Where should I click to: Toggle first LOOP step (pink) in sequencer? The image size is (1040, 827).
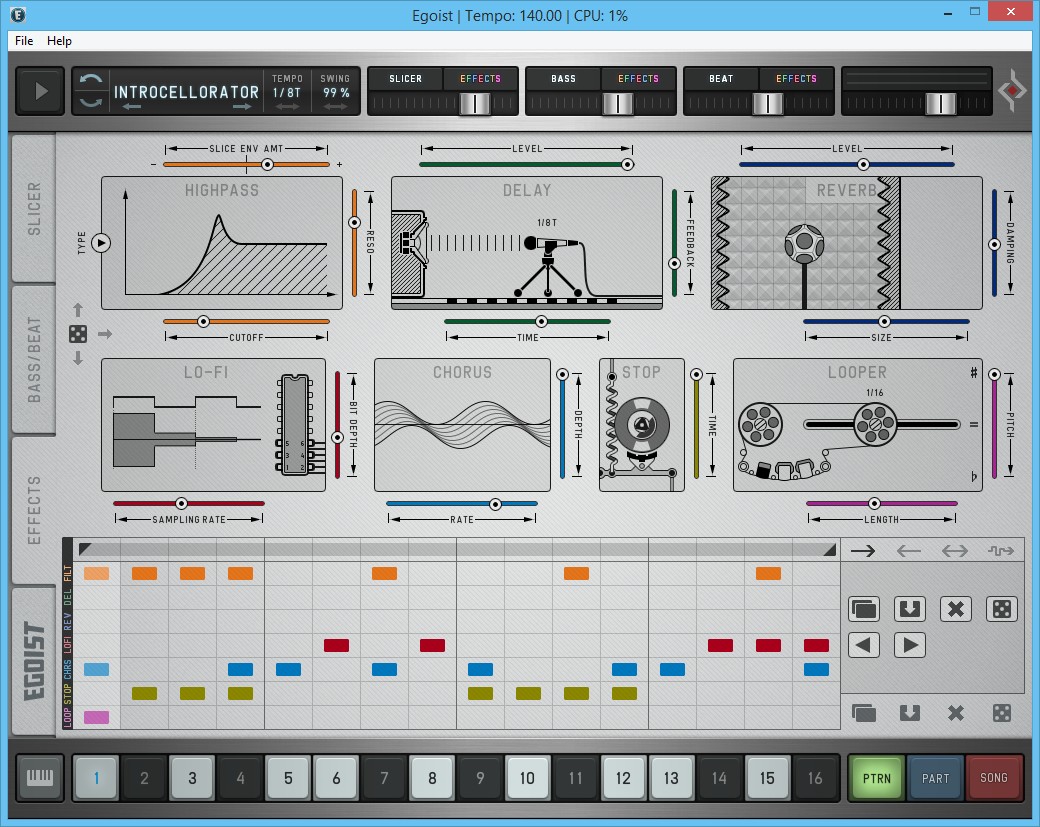(x=96, y=717)
